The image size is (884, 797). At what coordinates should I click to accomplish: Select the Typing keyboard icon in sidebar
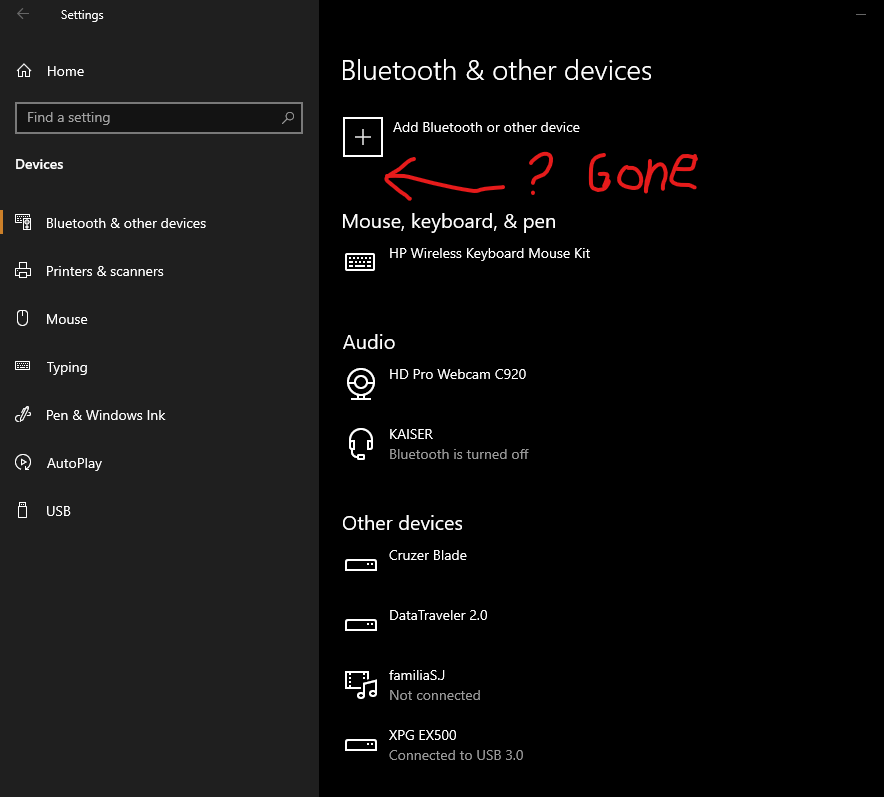pyautogui.click(x=23, y=366)
